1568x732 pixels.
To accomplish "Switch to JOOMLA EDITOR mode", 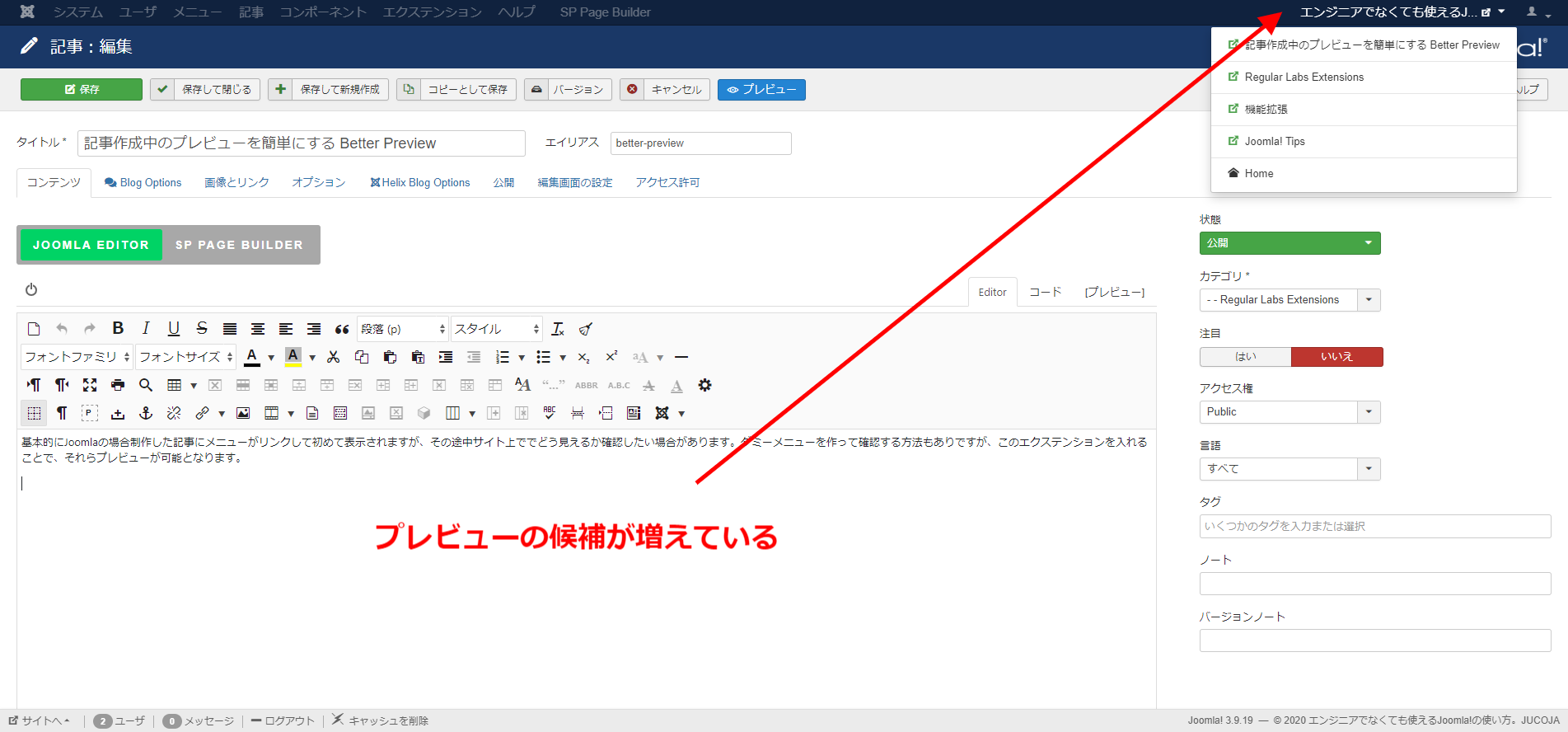I will pyautogui.click(x=91, y=245).
